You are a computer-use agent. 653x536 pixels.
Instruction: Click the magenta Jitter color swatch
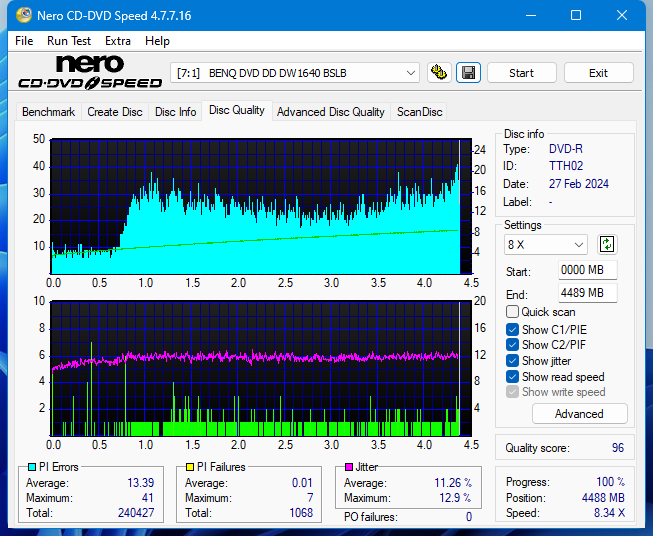tap(349, 467)
